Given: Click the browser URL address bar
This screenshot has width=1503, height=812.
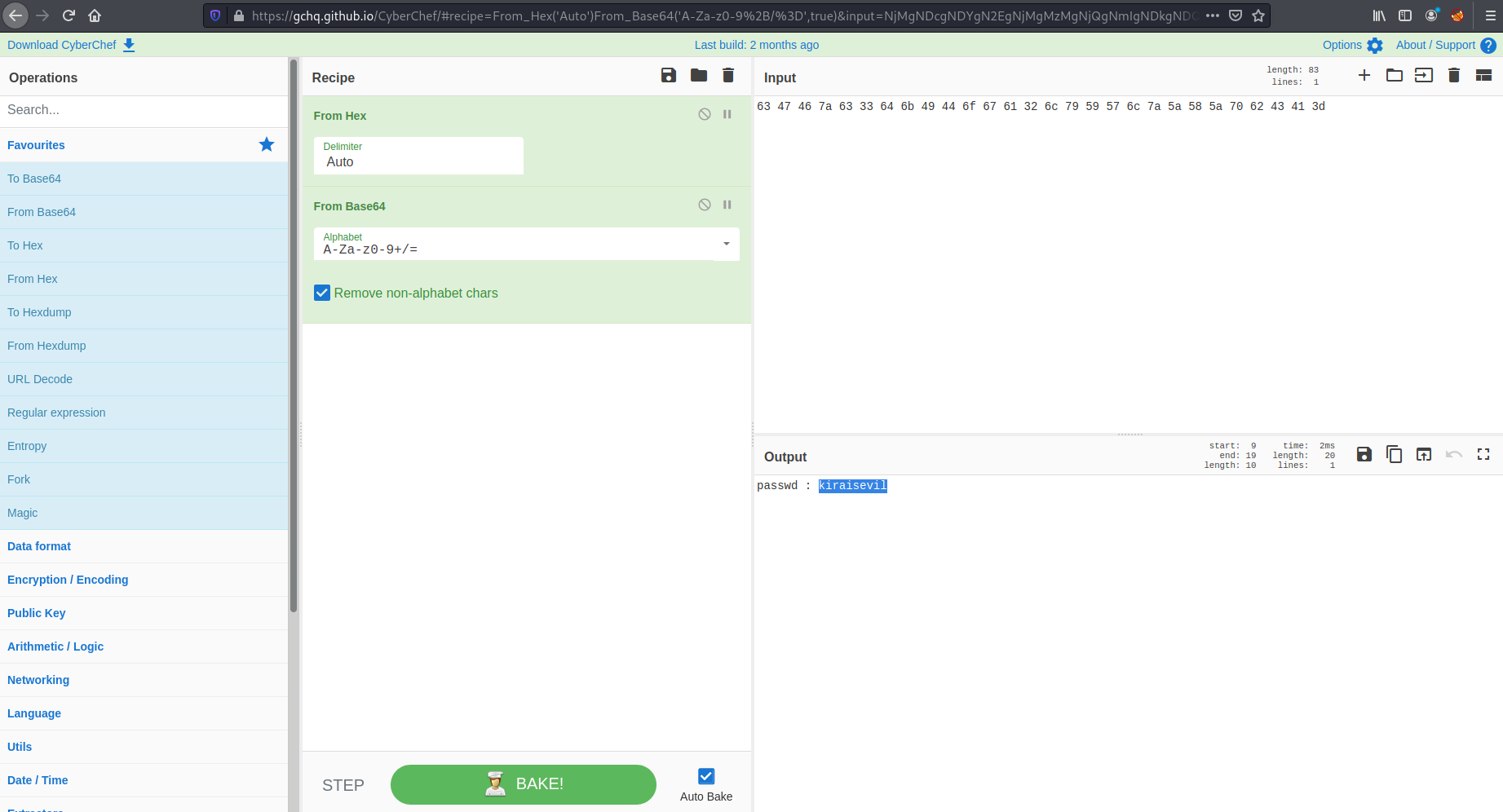Looking at the screenshot, I should pyautogui.click(x=726, y=15).
